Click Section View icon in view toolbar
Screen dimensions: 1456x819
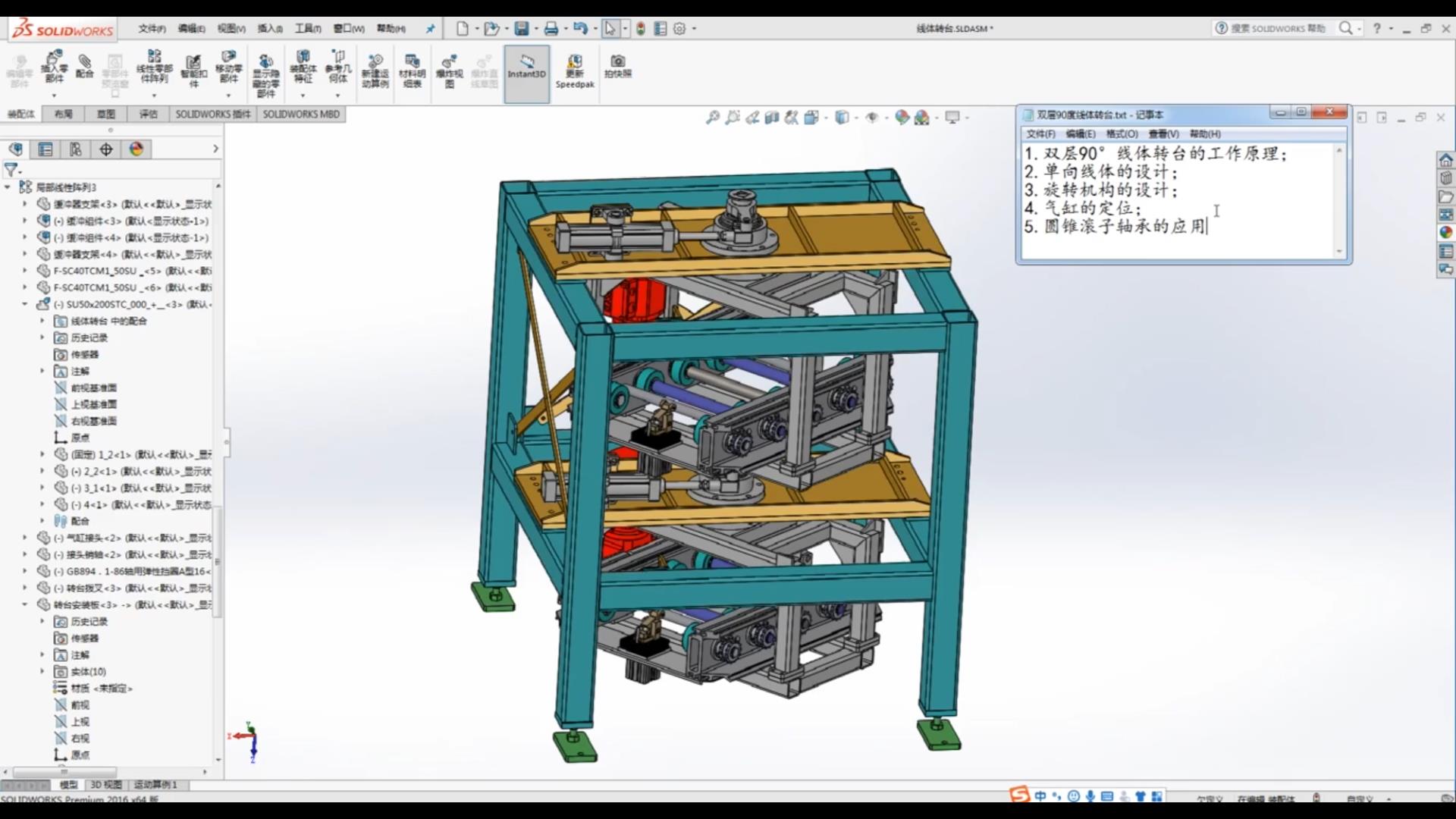point(772,118)
